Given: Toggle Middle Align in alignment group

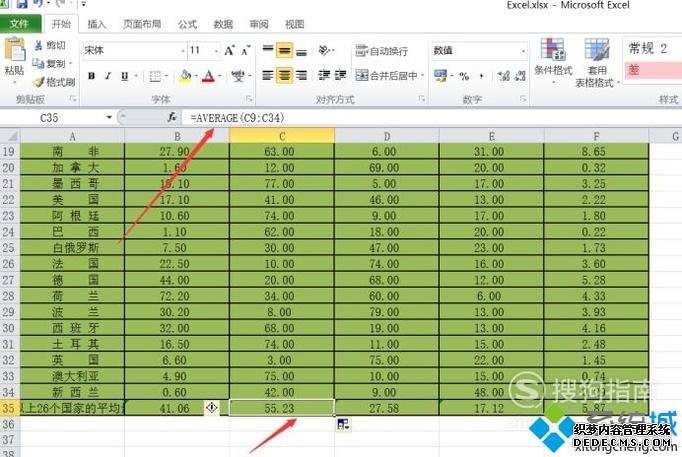Looking at the screenshot, I should pyautogui.click(x=284, y=50).
